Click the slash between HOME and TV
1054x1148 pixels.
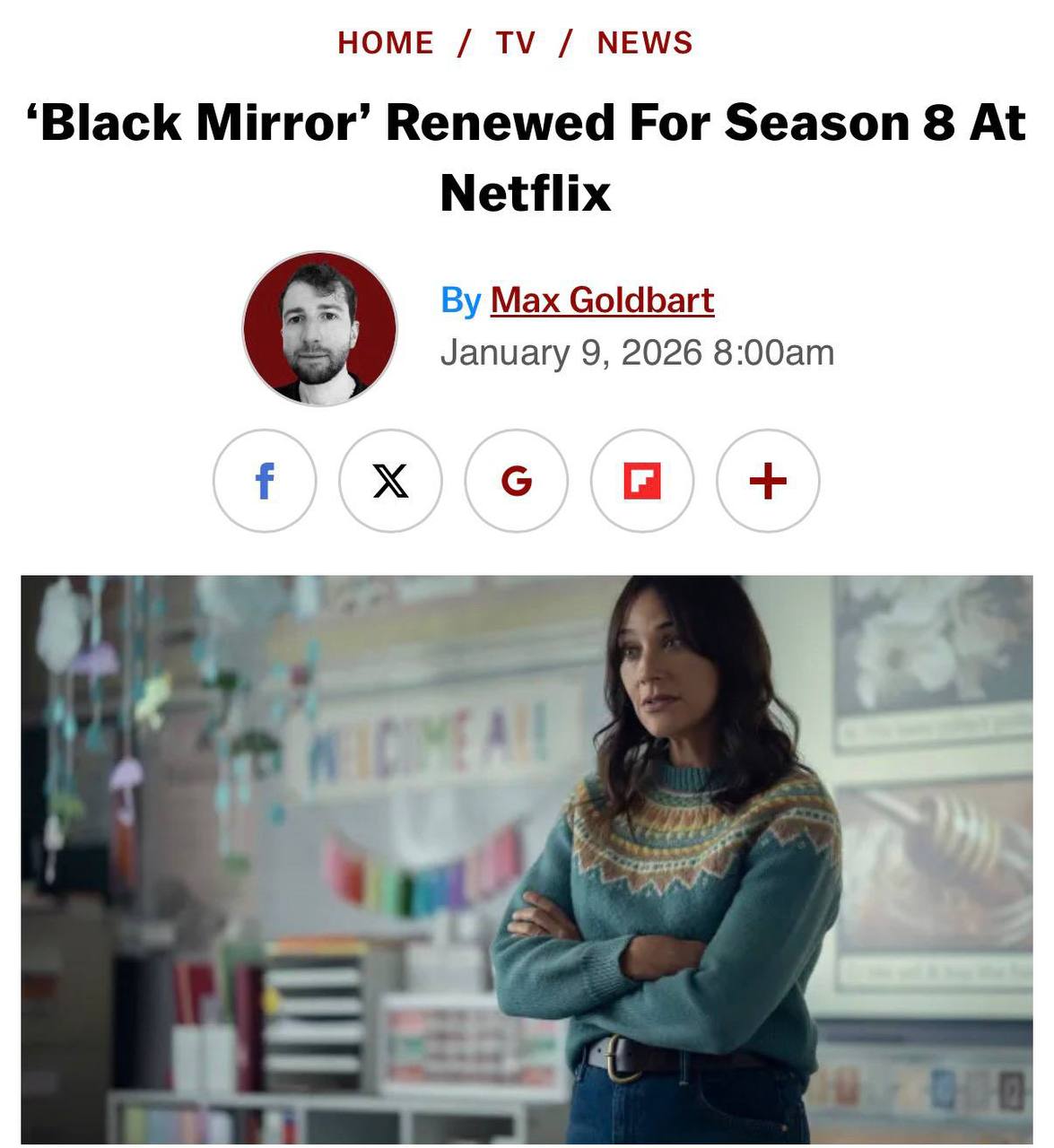point(464,43)
